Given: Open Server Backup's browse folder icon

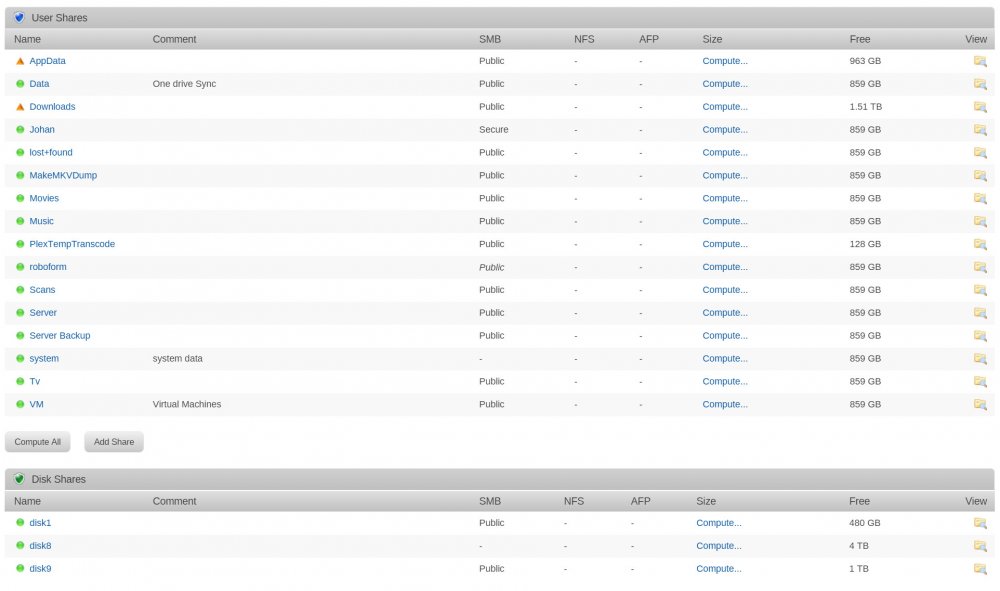Looking at the screenshot, I should [980, 336].
